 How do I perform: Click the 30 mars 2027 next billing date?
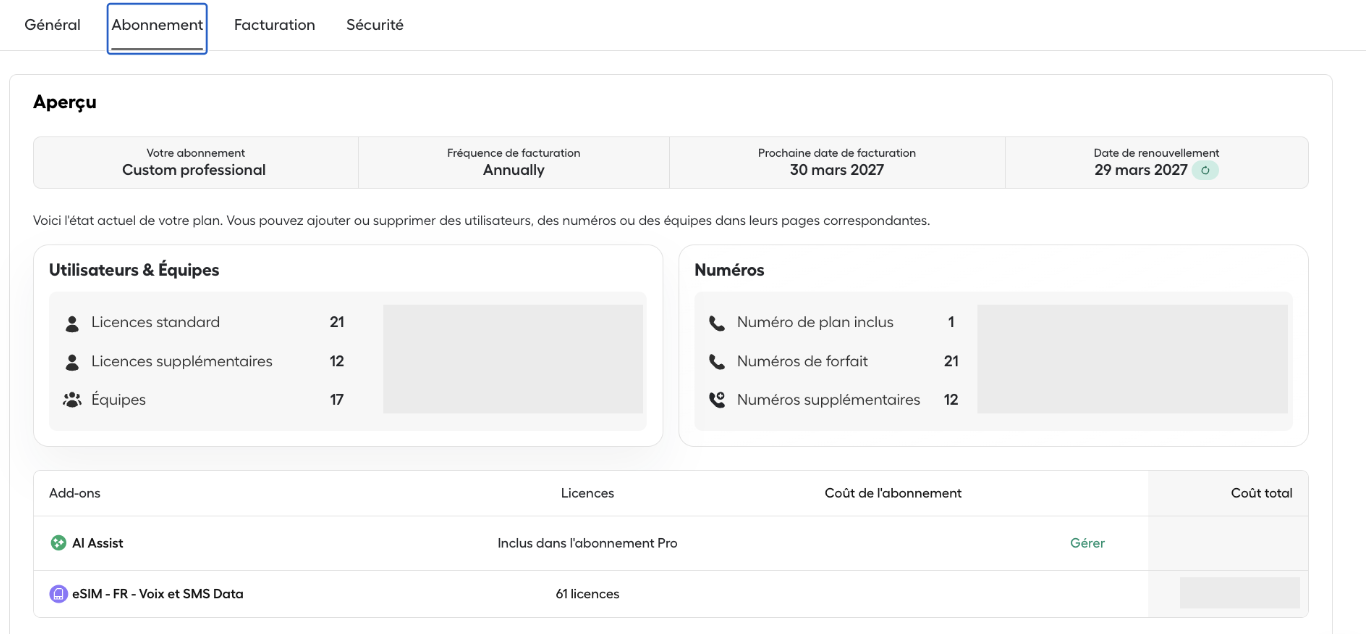[x=837, y=170]
